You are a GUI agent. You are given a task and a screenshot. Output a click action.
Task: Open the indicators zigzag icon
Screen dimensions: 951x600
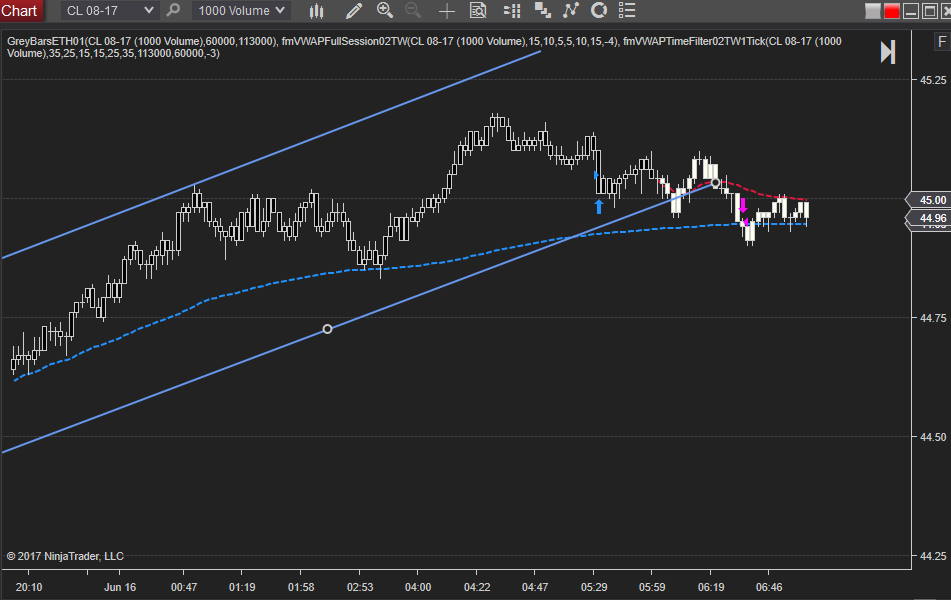click(571, 10)
